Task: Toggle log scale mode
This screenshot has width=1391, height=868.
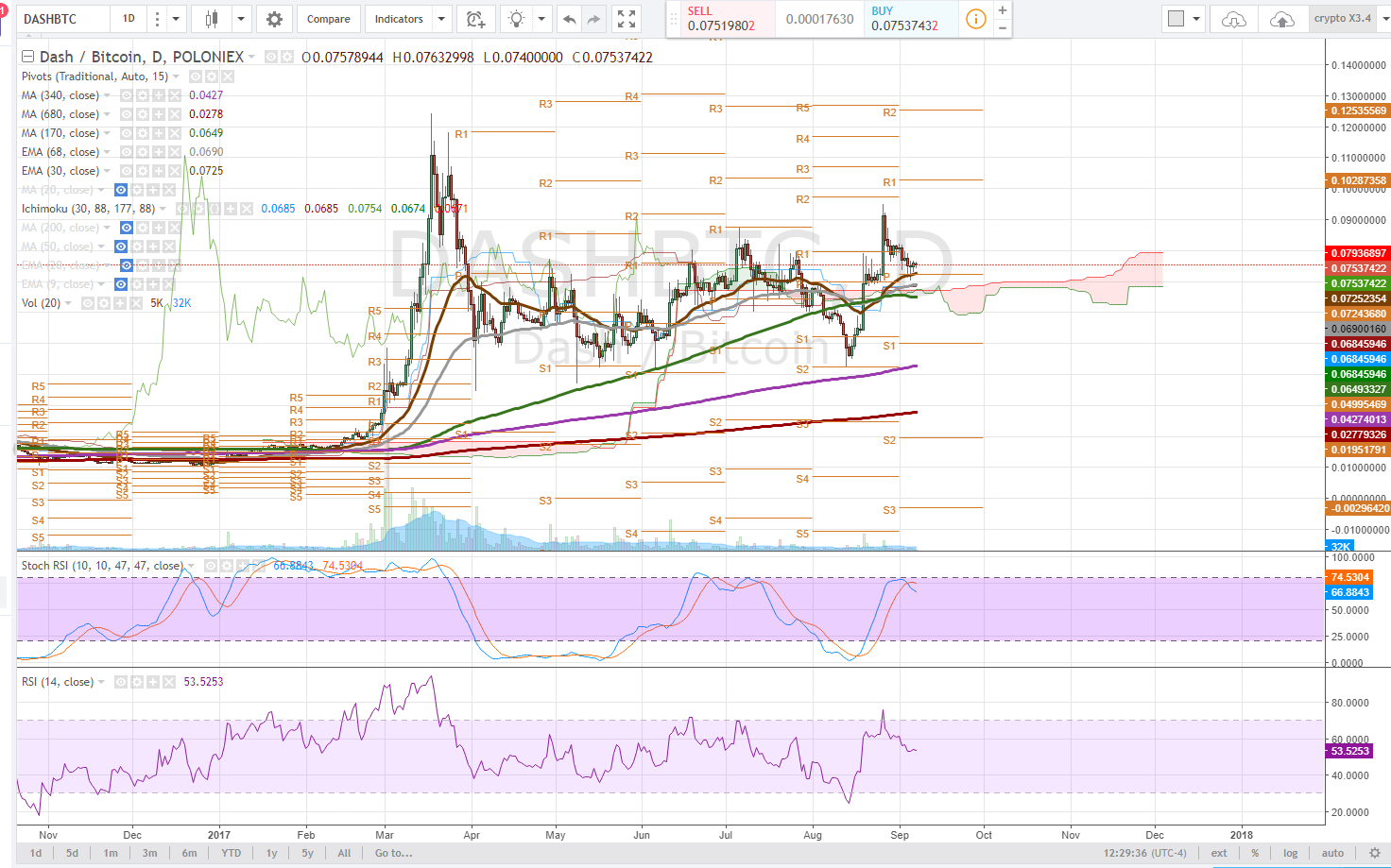Action: pyautogui.click(x=1290, y=853)
